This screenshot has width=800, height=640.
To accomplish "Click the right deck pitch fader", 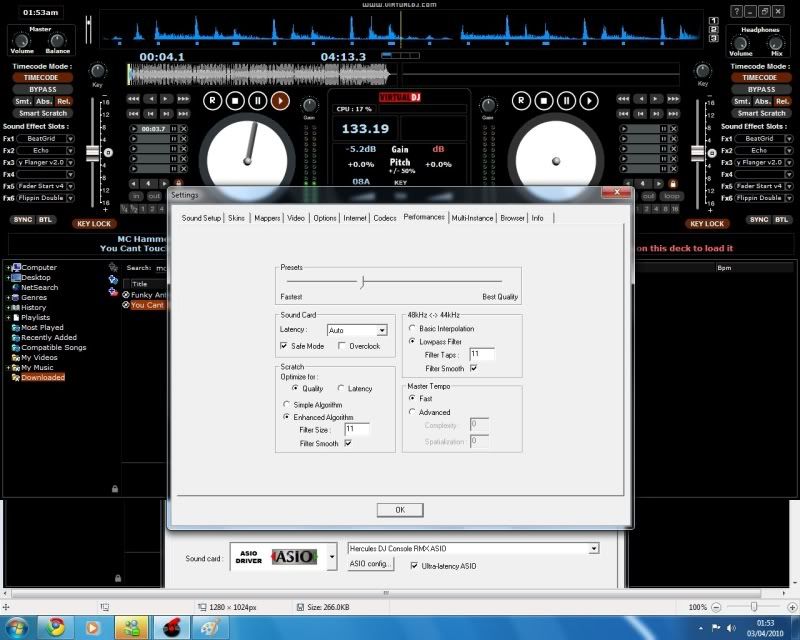I will [697, 153].
